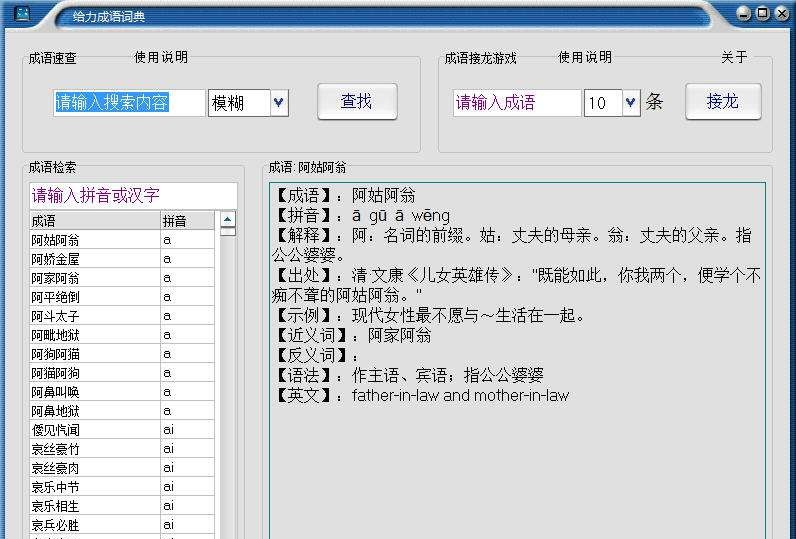Click the 【拼音】 line in definition
796x539 pixels.
(x=361, y=215)
